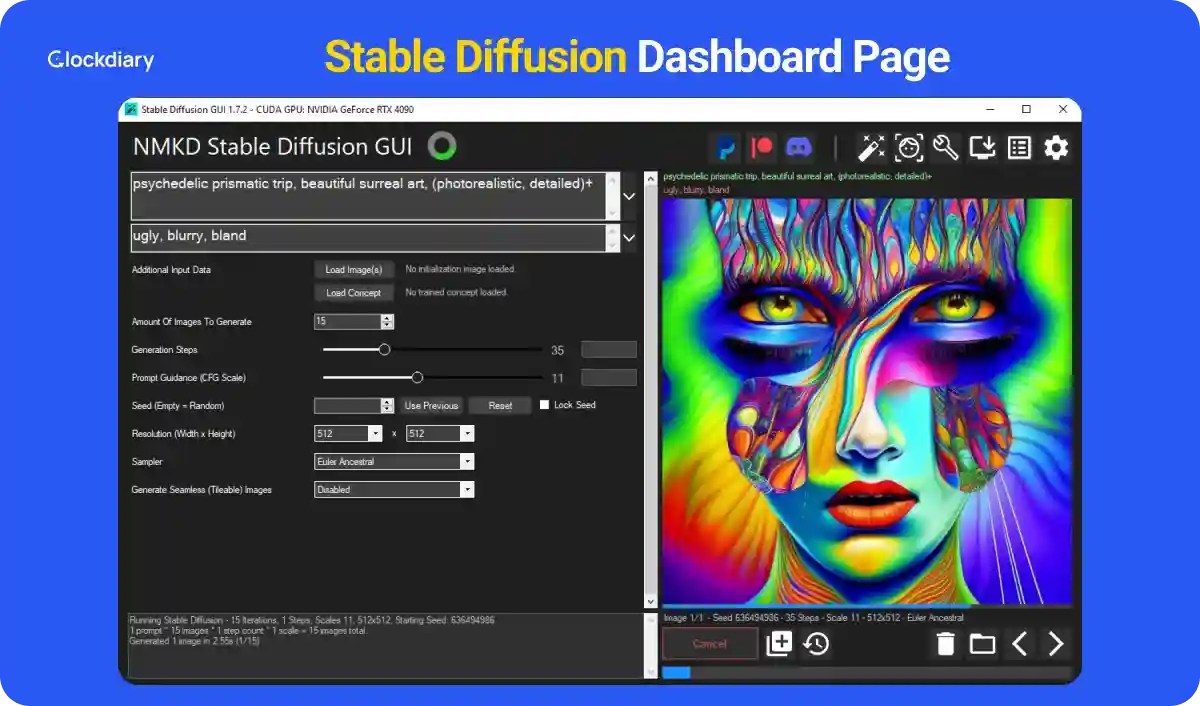Open the Discord icon link

798,148
